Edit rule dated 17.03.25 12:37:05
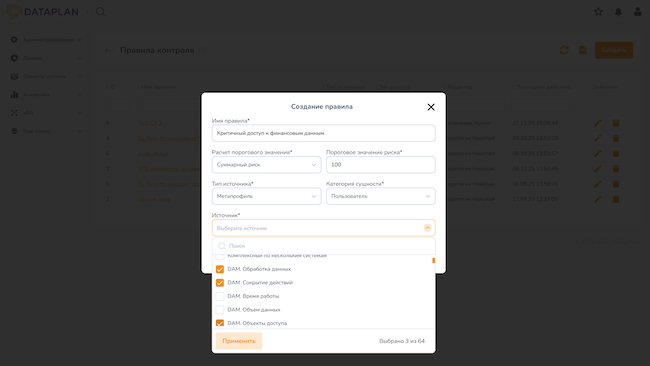Image resolution: width=650 pixels, height=366 pixels. pyautogui.click(x=597, y=199)
